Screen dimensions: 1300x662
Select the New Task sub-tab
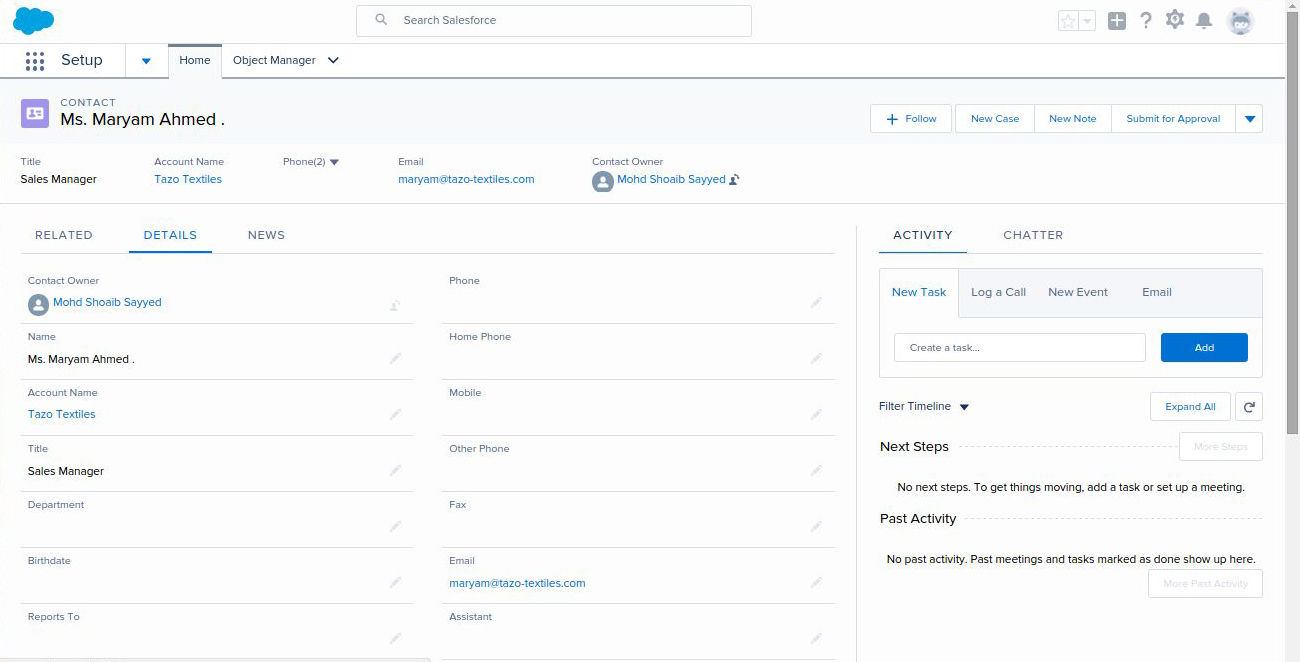[x=919, y=292]
